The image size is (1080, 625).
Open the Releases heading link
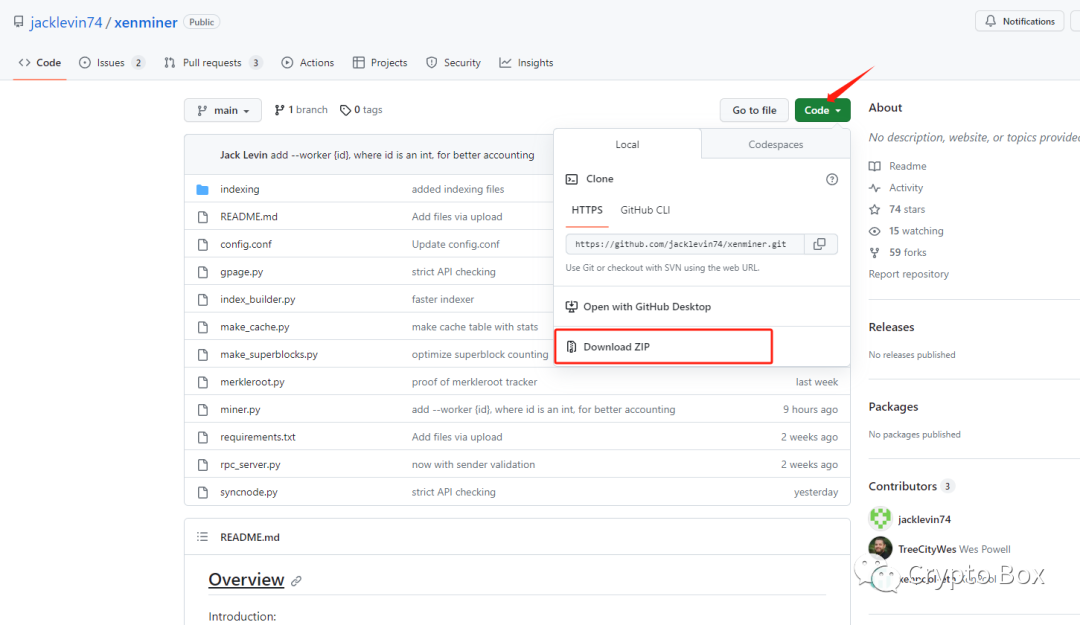[x=891, y=327]
